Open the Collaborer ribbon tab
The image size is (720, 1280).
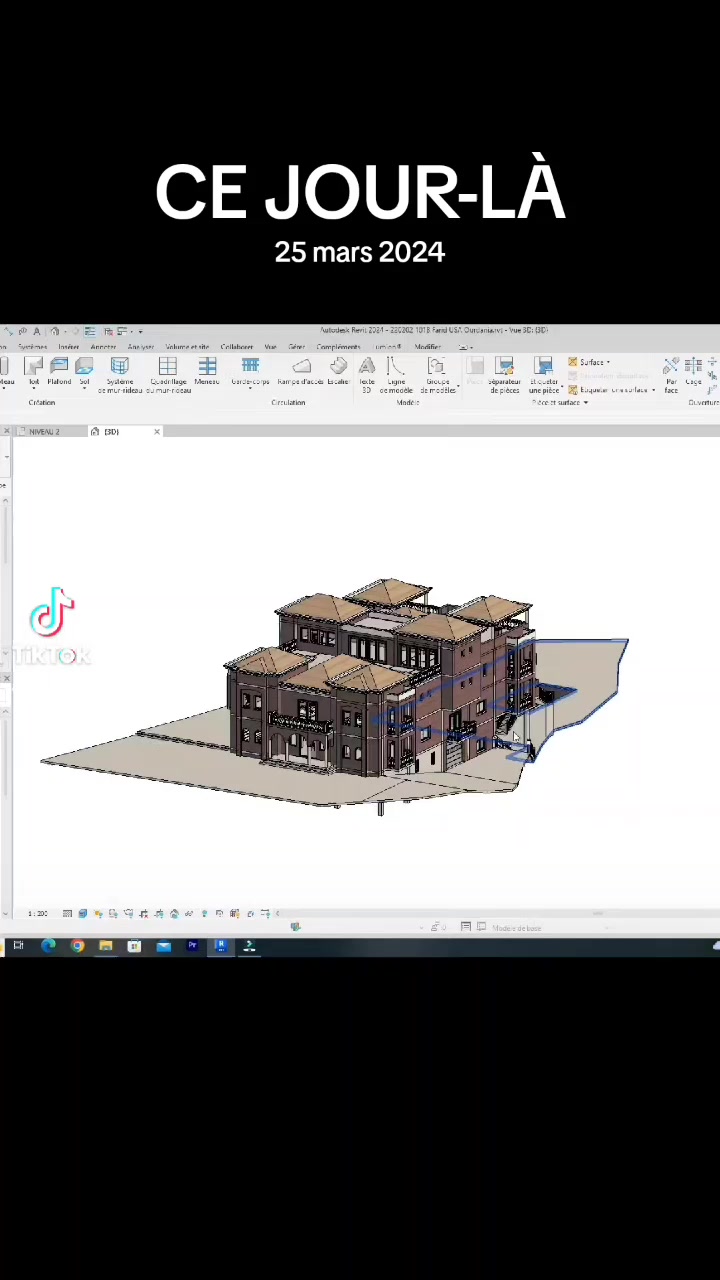pos(237,347)
